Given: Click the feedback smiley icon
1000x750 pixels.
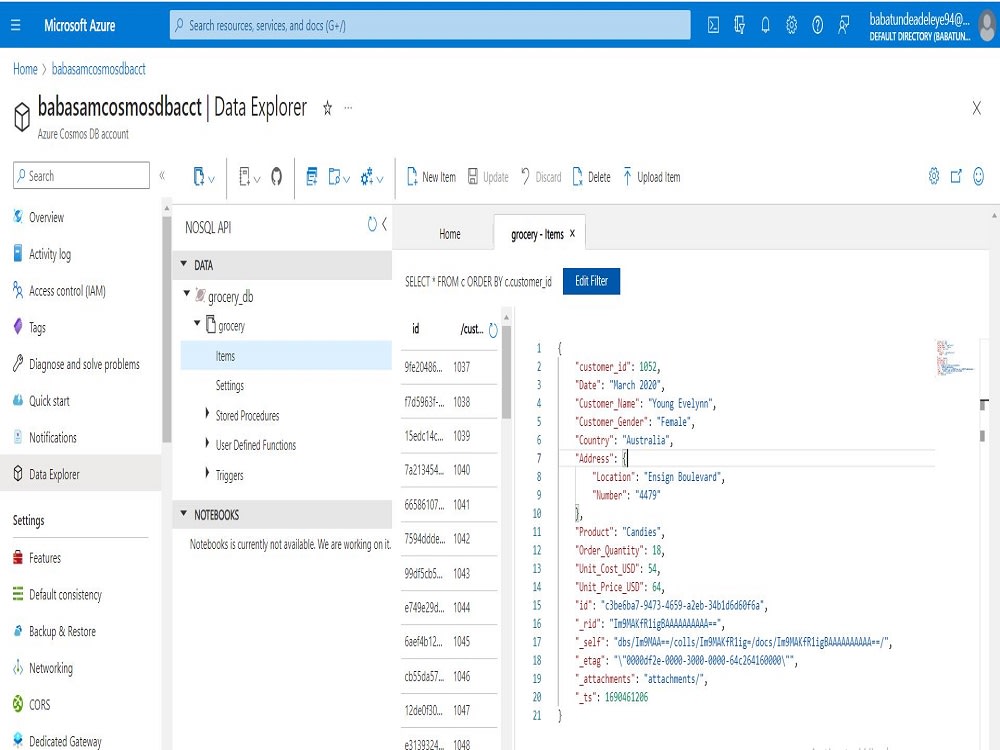Looking at the screenshot, I should coord(979,176).
